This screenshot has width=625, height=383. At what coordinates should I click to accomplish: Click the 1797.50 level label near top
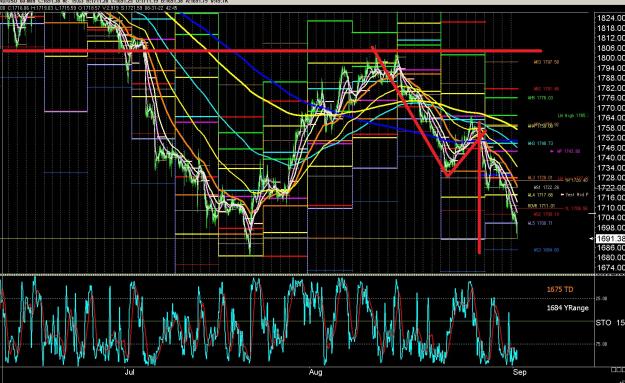[x=546, y=62]
